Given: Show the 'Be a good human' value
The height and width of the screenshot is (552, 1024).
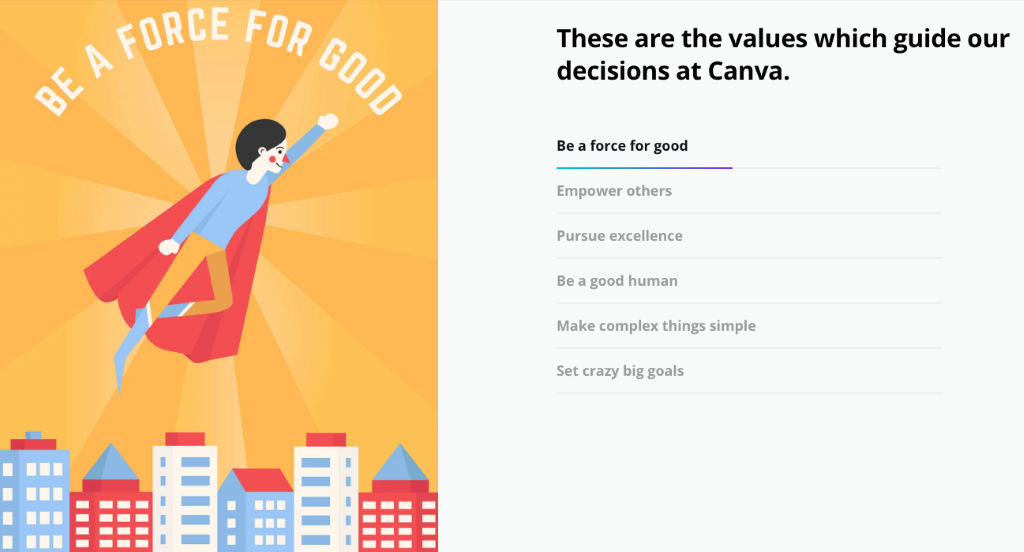Looking at the screenshot, I should (x=616, y=281).
